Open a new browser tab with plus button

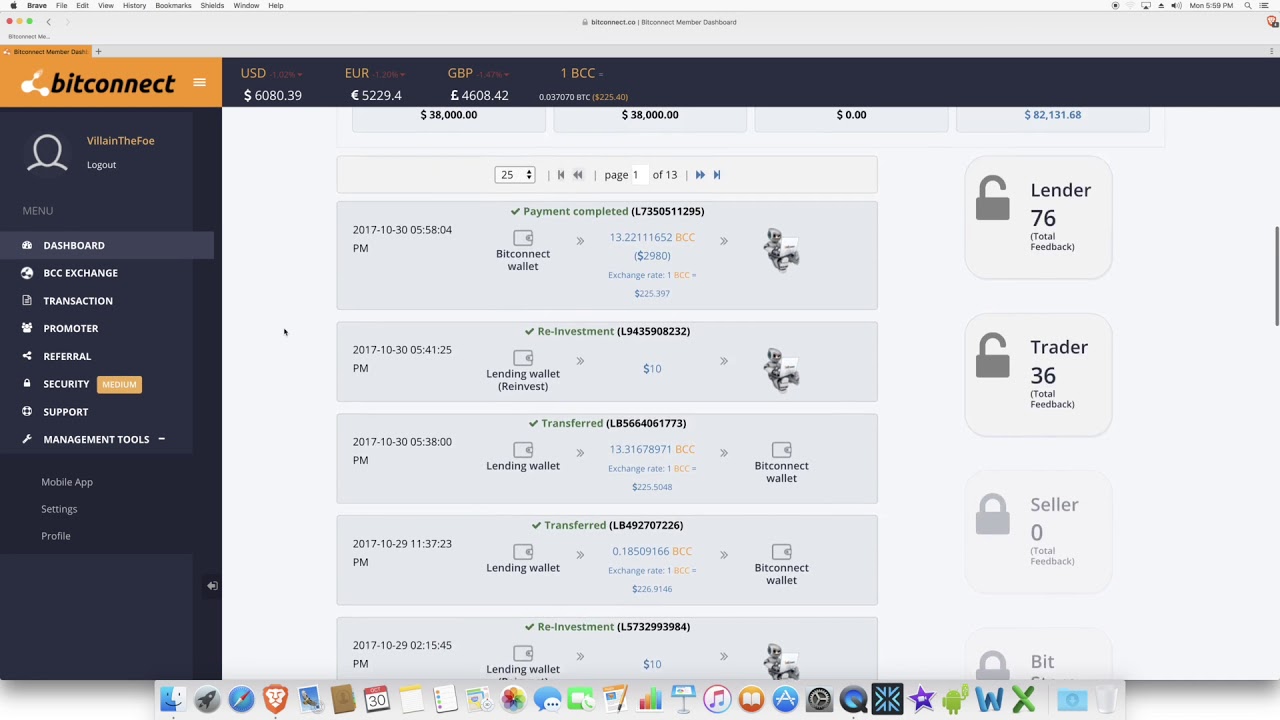tap(98, 51)
